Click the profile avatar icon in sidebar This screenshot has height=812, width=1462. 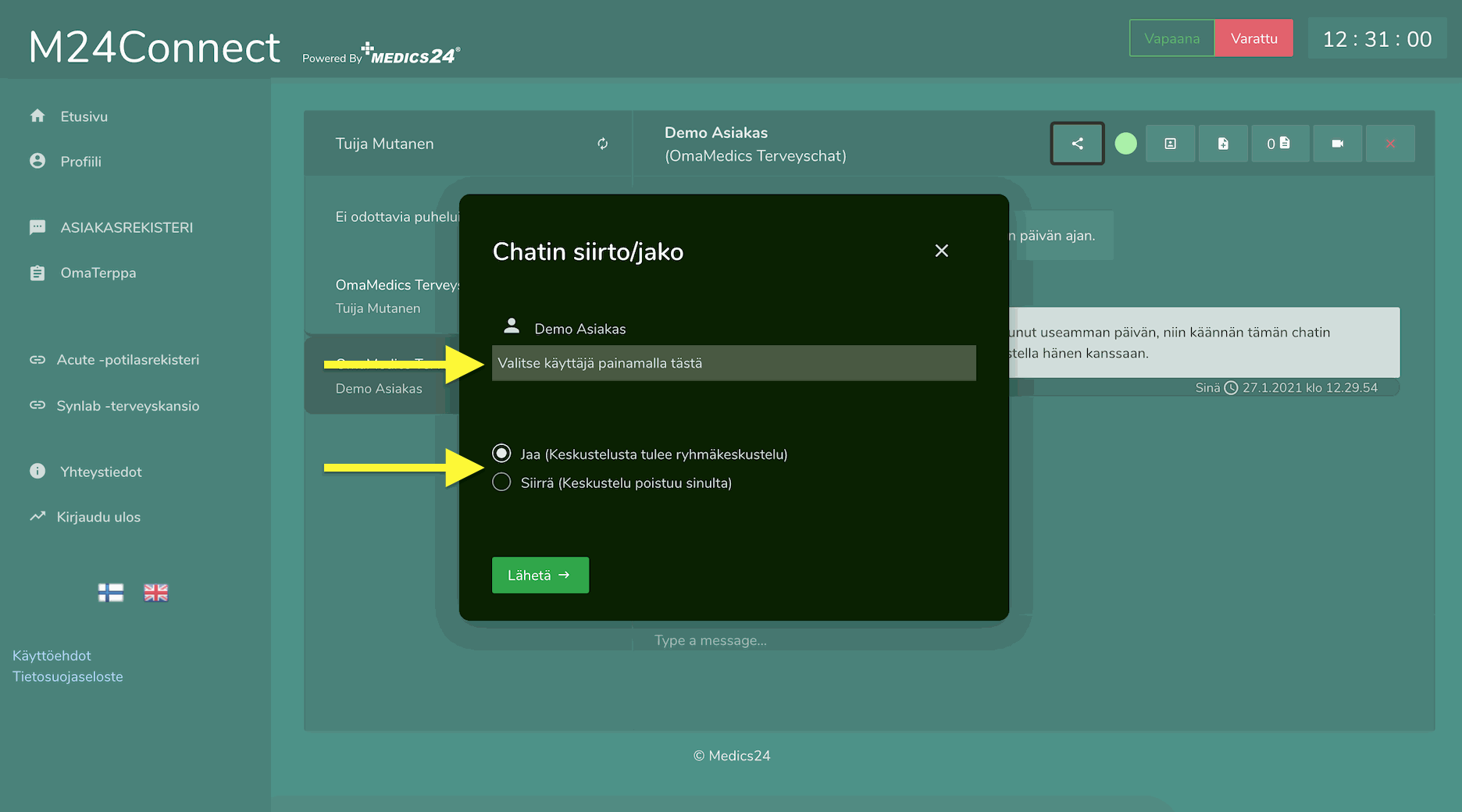coord(37,161)
